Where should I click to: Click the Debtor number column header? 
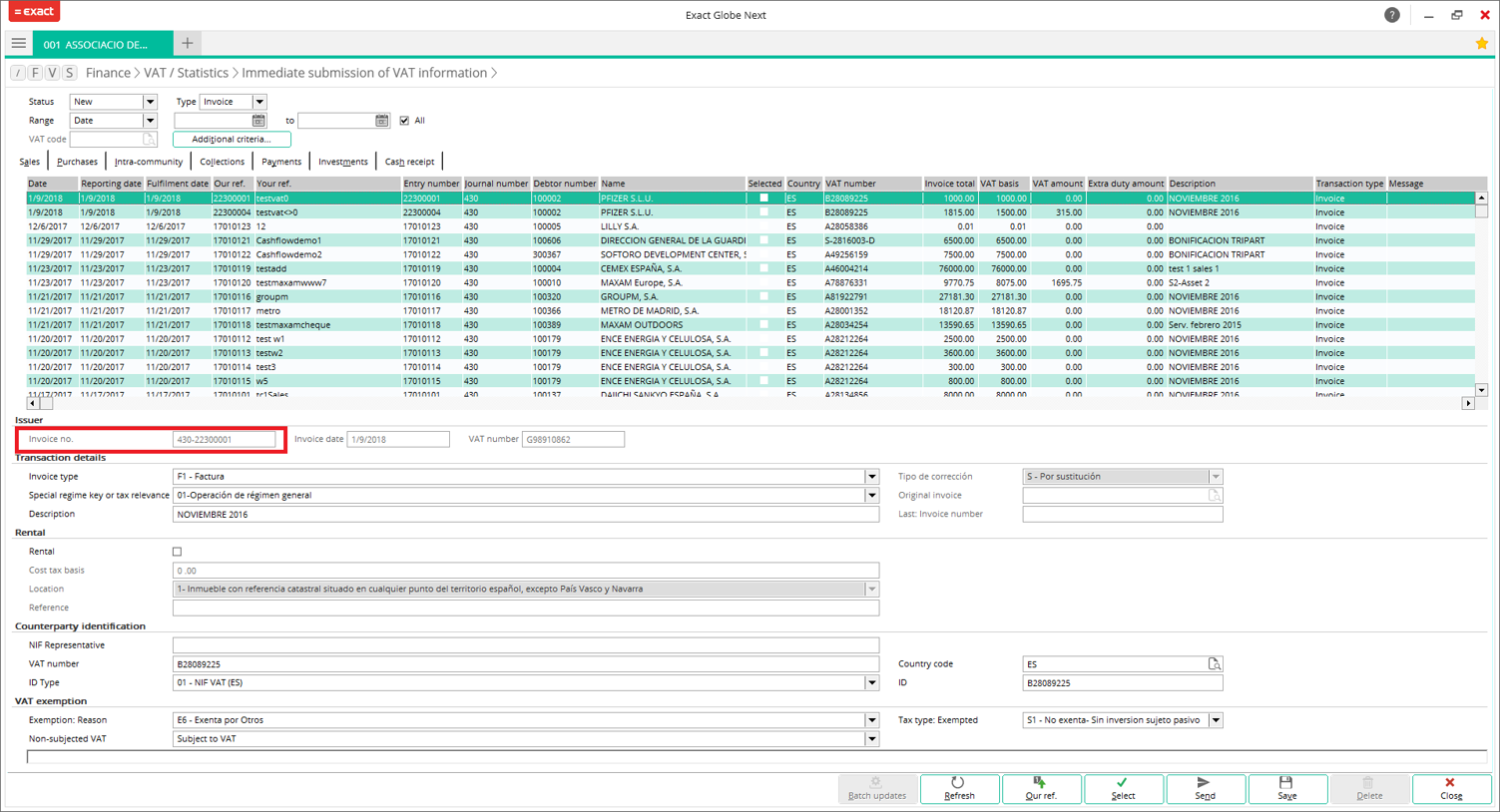pyautogui.click(x=564, y=184)
